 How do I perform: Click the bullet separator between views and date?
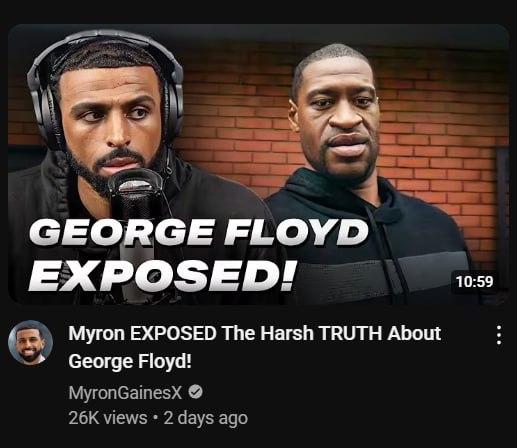155,418
